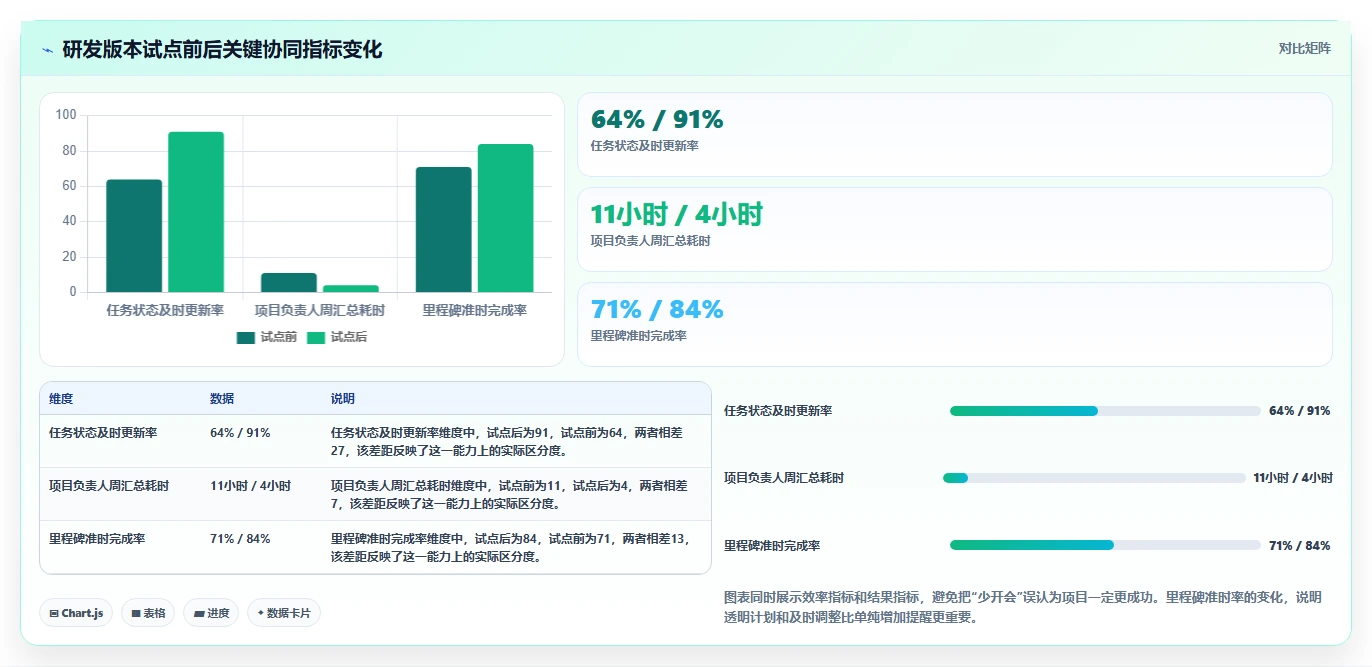Image resolution: width=1372 pixels, height=667 pixels.
Task: Click the 任务状态及时更新率 progress label
Action: click(x=778, y=411)
